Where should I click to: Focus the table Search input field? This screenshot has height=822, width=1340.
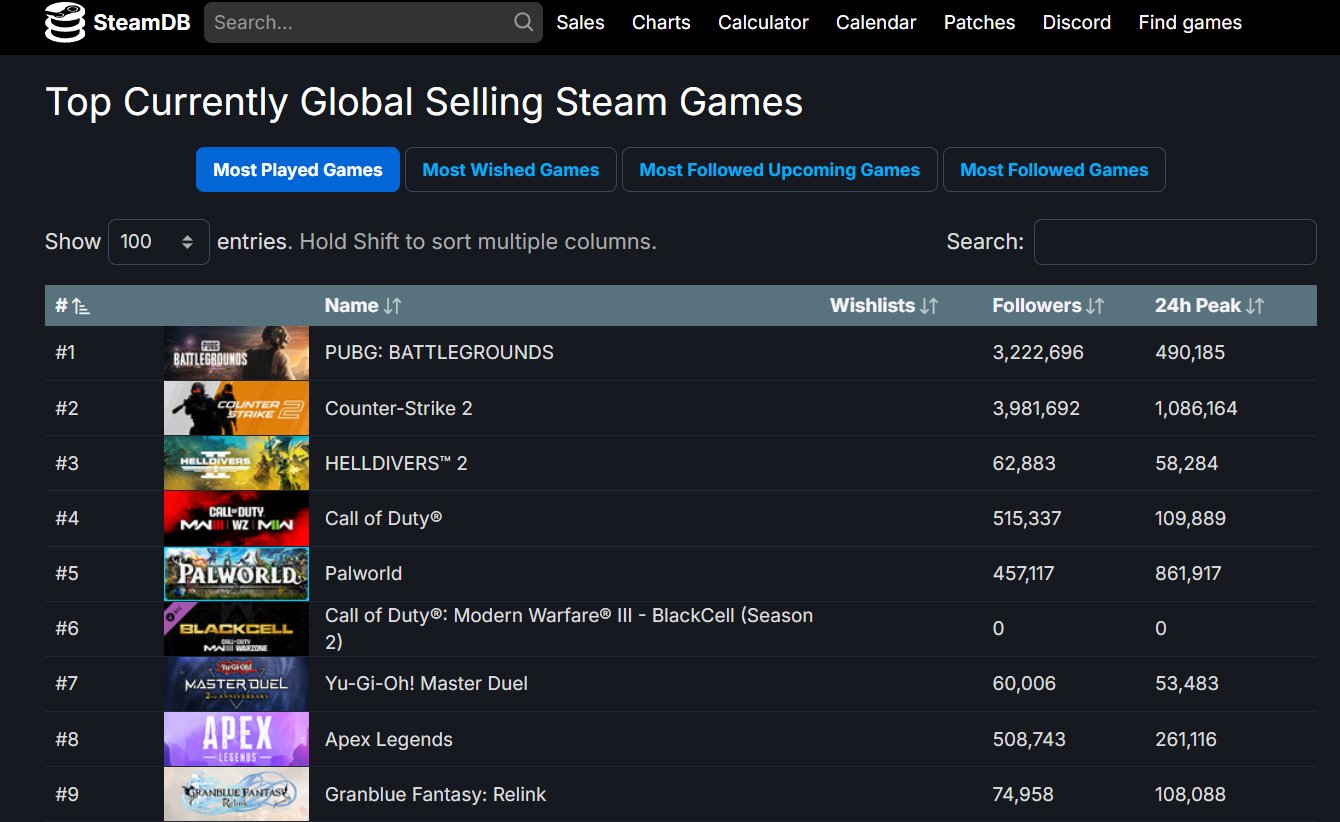tap(1175, 242)
